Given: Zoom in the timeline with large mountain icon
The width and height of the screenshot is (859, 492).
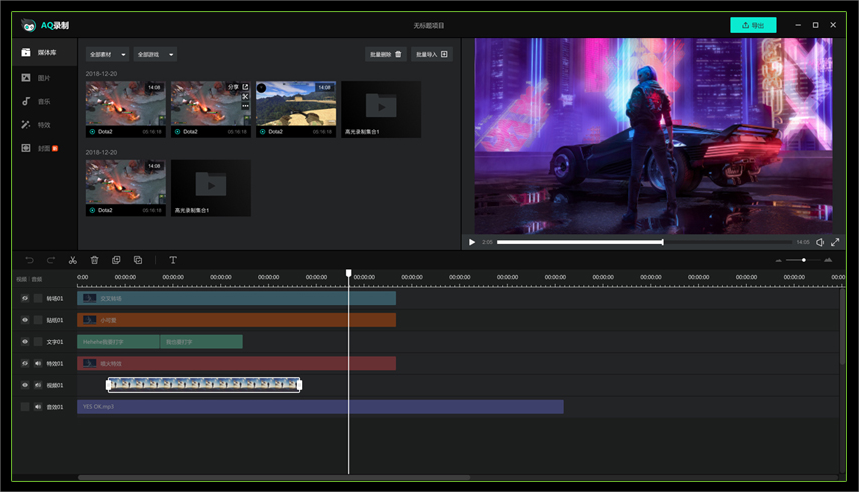Looking at the screenshot, I should 828,260.
